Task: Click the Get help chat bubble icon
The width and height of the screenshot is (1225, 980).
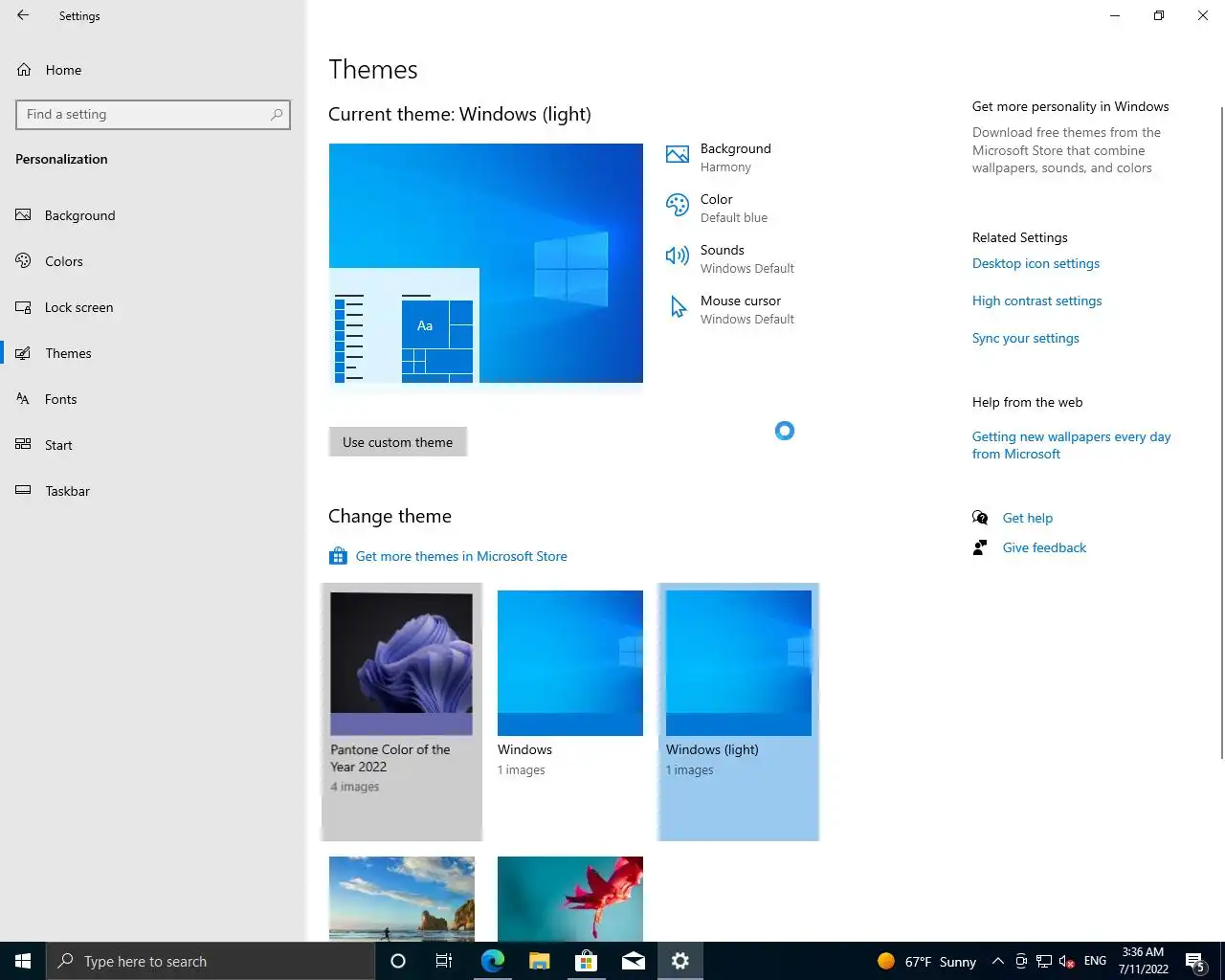Action: (980, 518)
